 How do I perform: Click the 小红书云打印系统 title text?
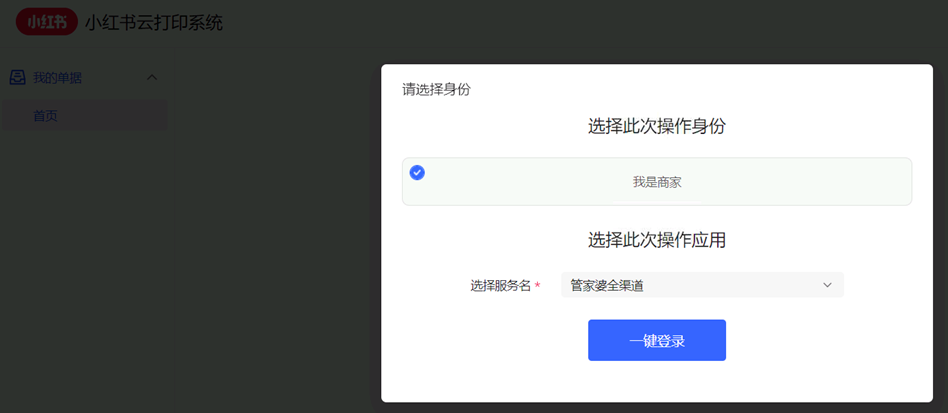tap(154, 23)
